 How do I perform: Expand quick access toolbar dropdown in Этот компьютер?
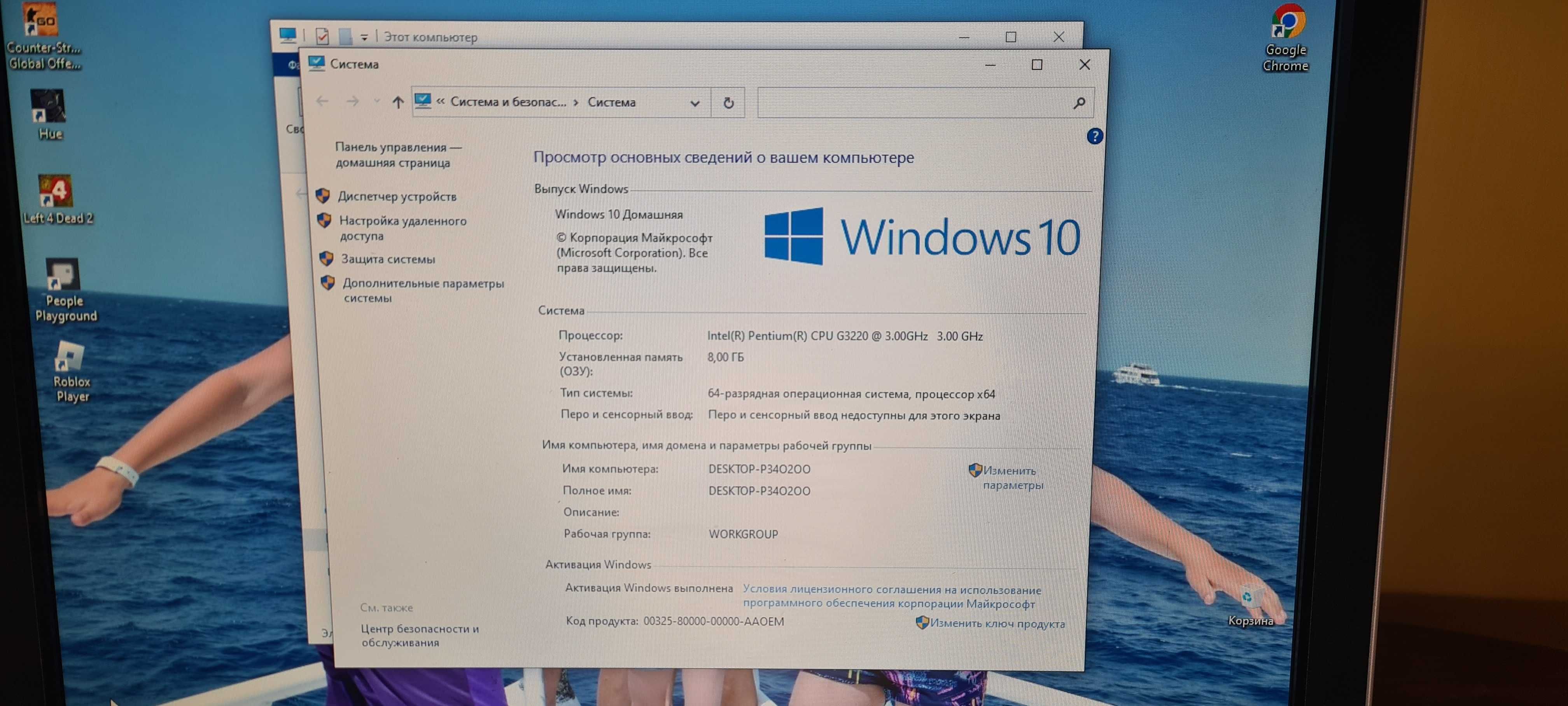coord(364,38)
